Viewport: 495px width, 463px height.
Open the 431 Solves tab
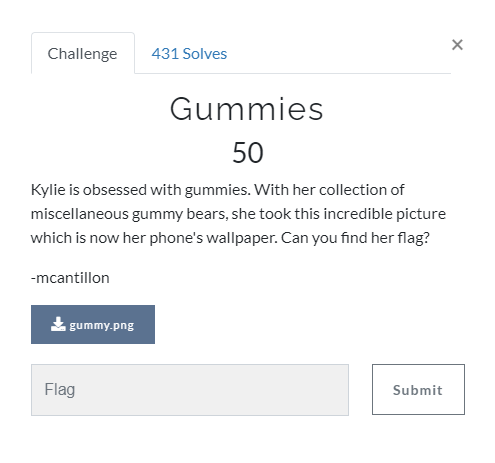click(189, 54)
